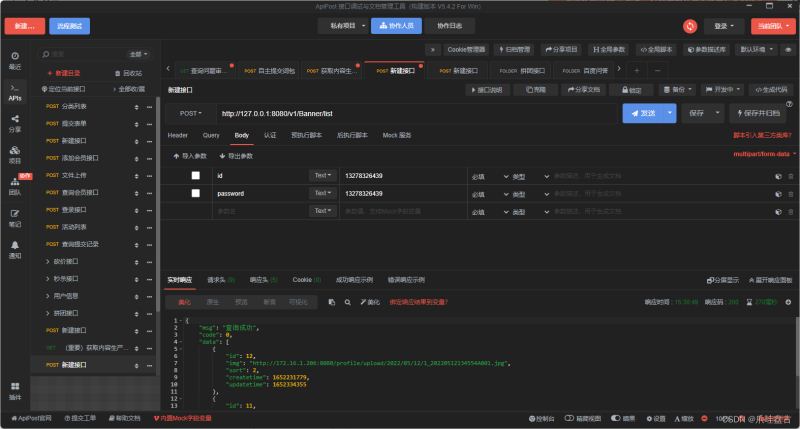Click the 分享 share icon in the sidebar

pos(15,124)
